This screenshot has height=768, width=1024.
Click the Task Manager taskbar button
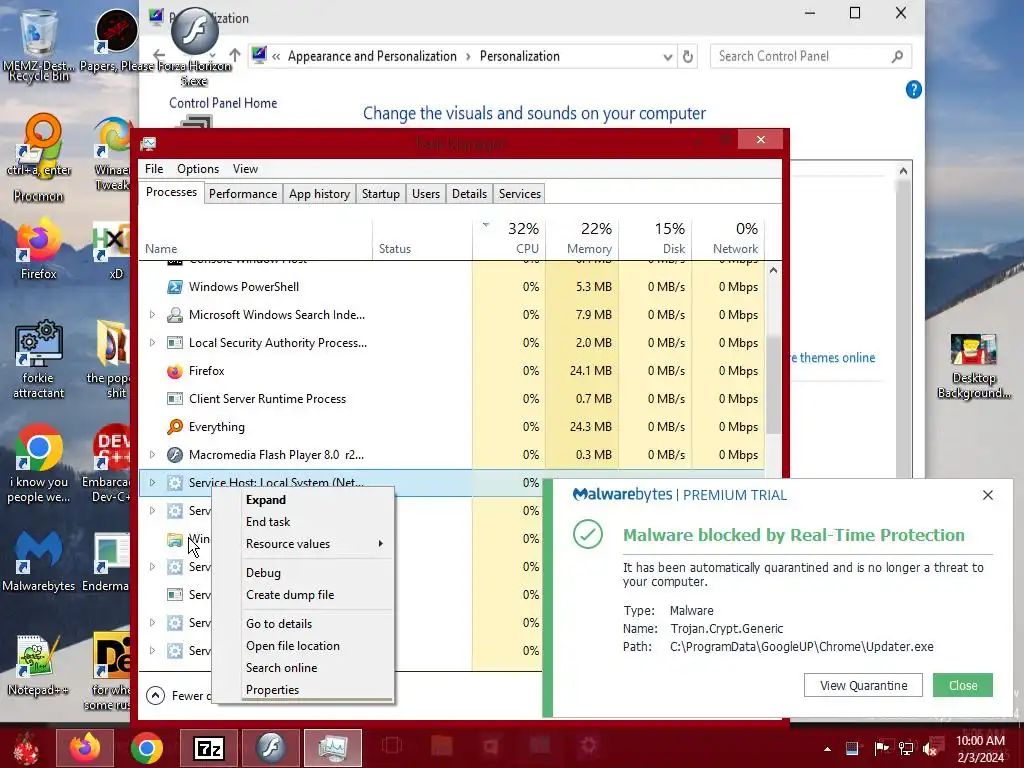(x=332, y=748)
